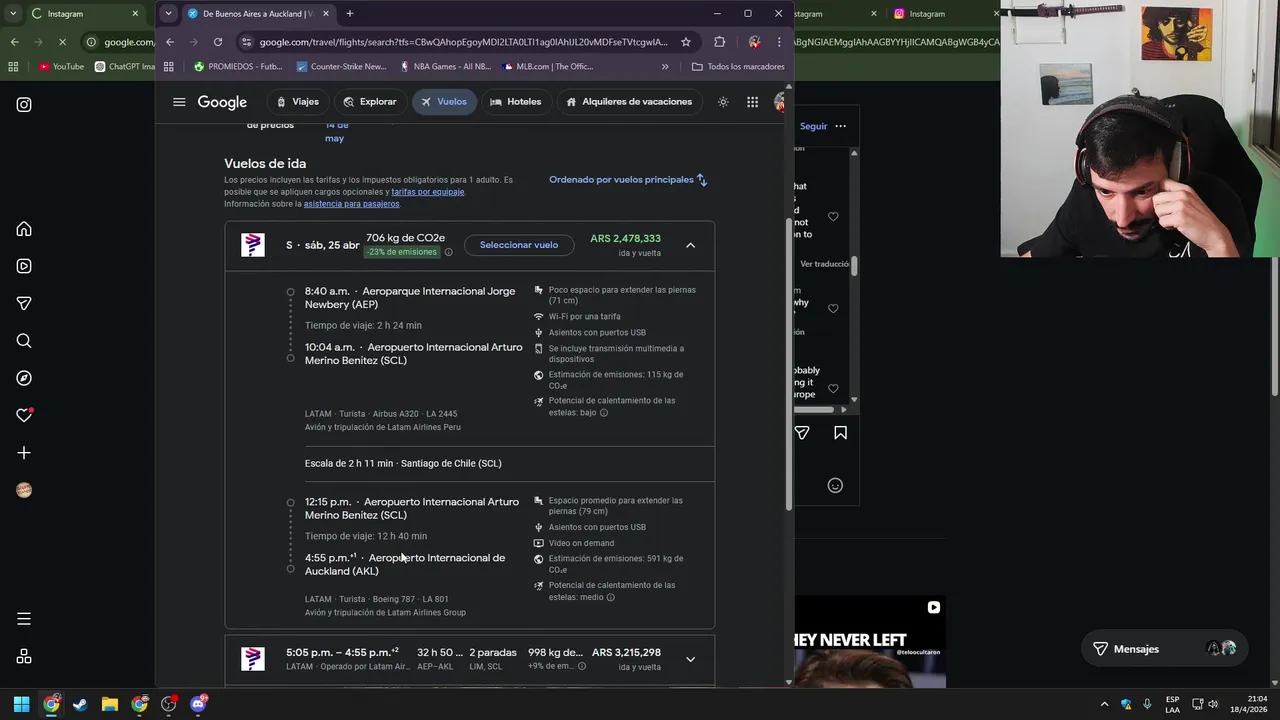This screenshot has height=720, width=1280.
Task: Open the tab search dropdown in Flights window
Action: point(168,14)
